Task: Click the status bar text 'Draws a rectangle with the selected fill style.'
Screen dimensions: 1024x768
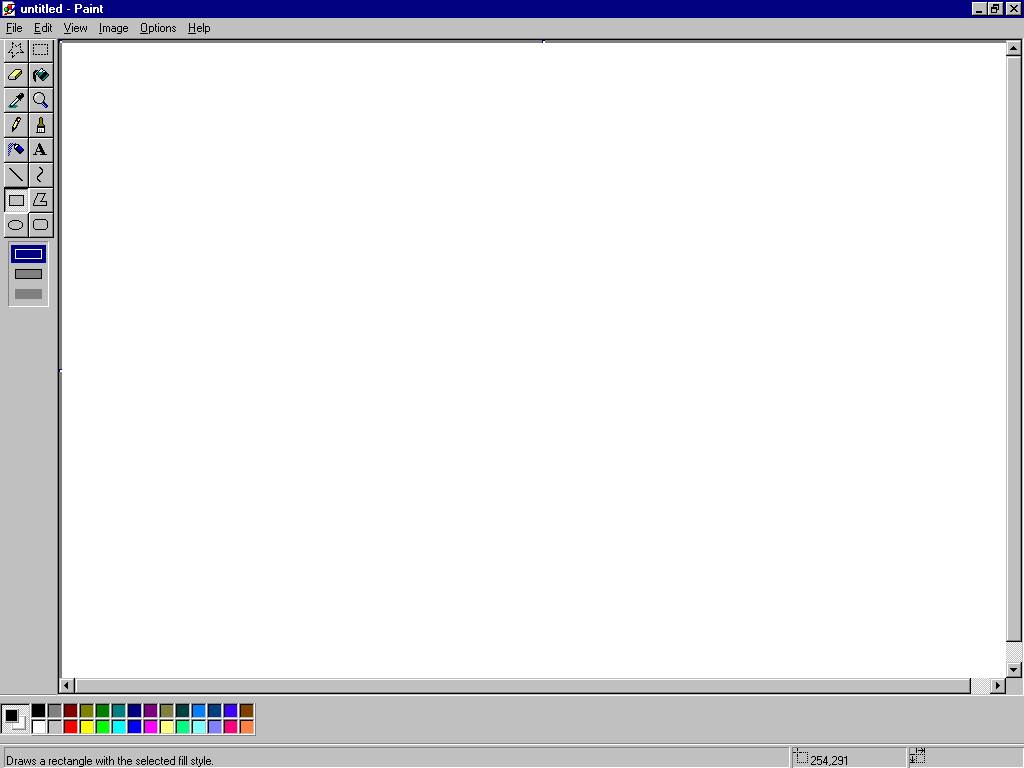Action: [x=110, y=761]
